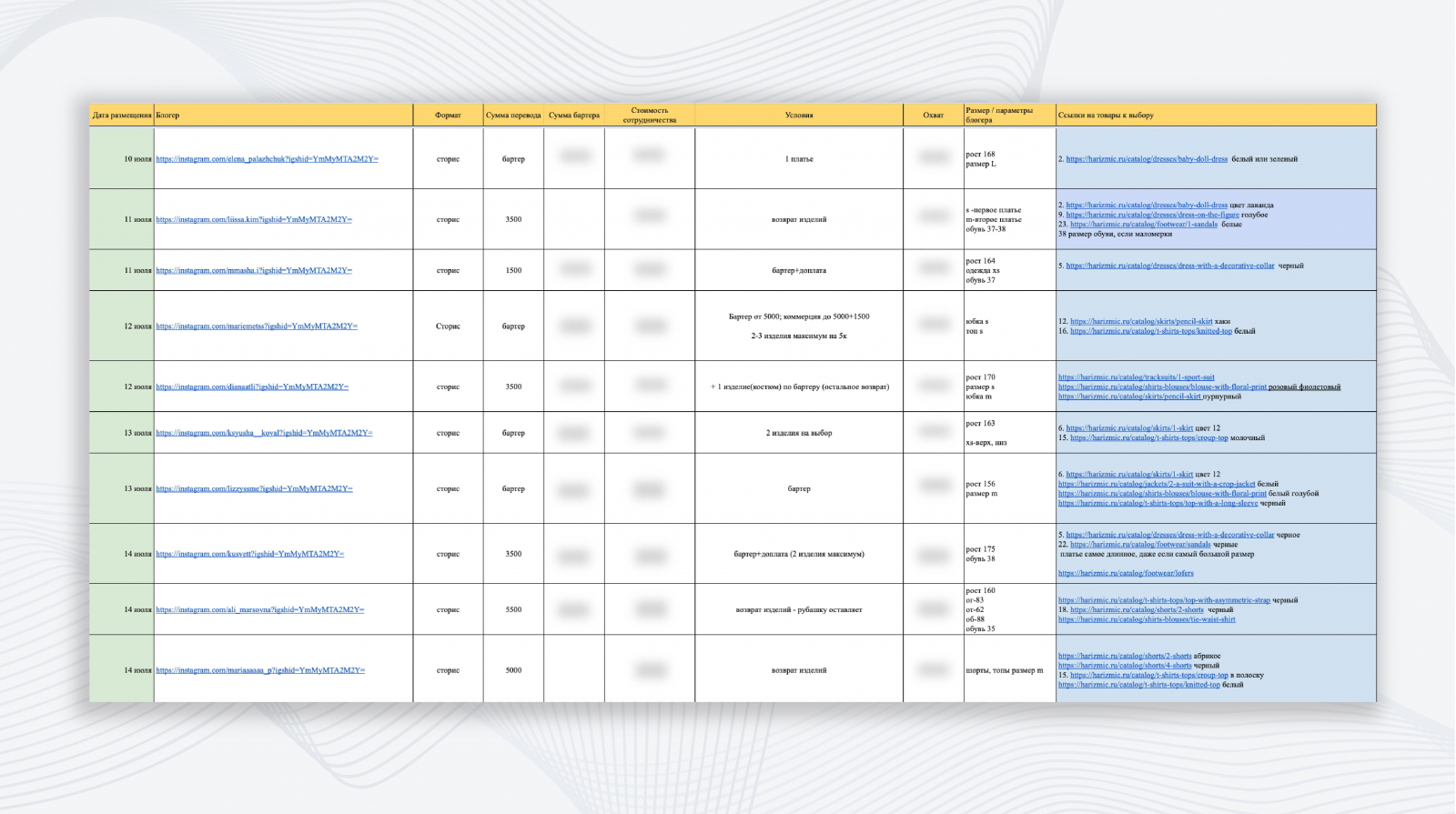Click the 'Охват' column header
The width and height of the screenshot is (1456, 814).
934,116
